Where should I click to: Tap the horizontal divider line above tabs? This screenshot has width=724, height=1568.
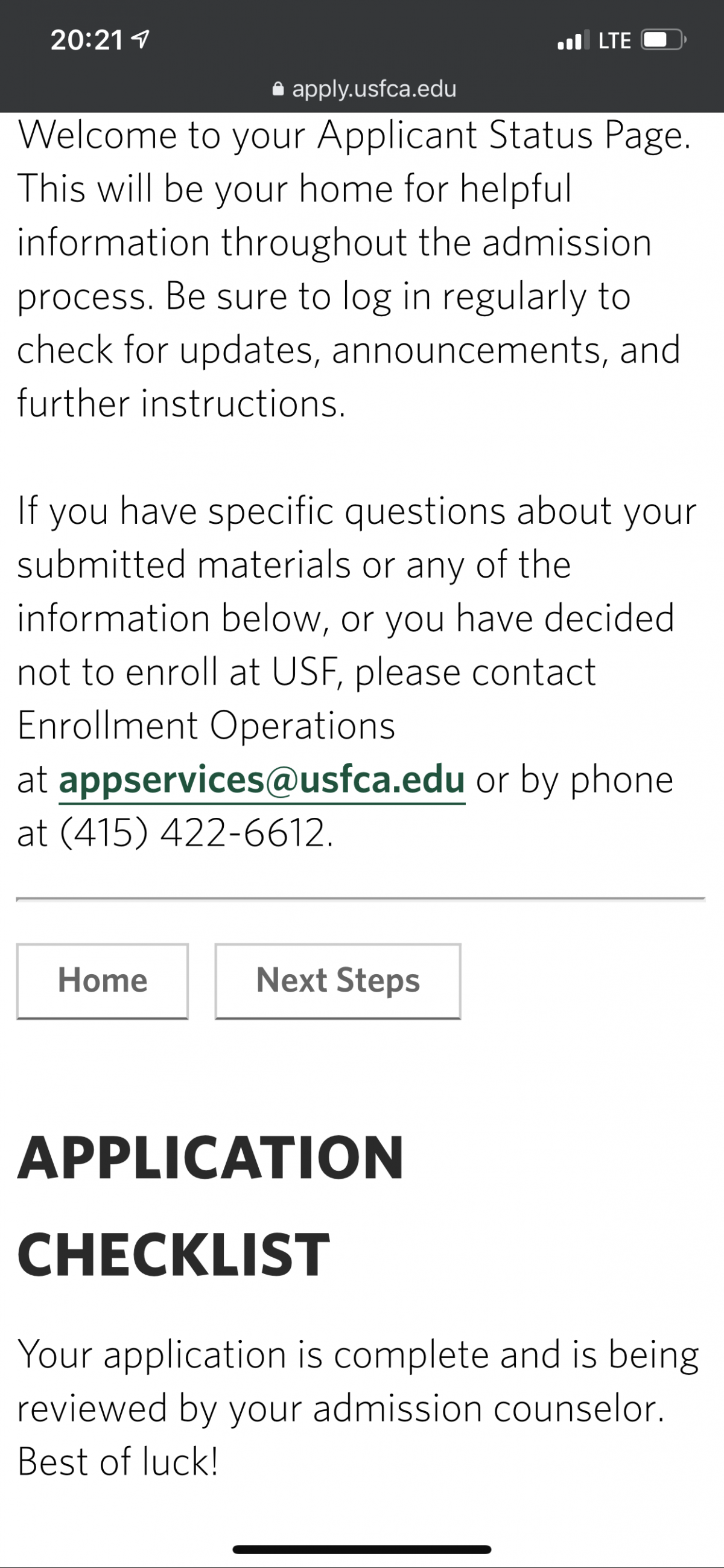pos(361,899)
